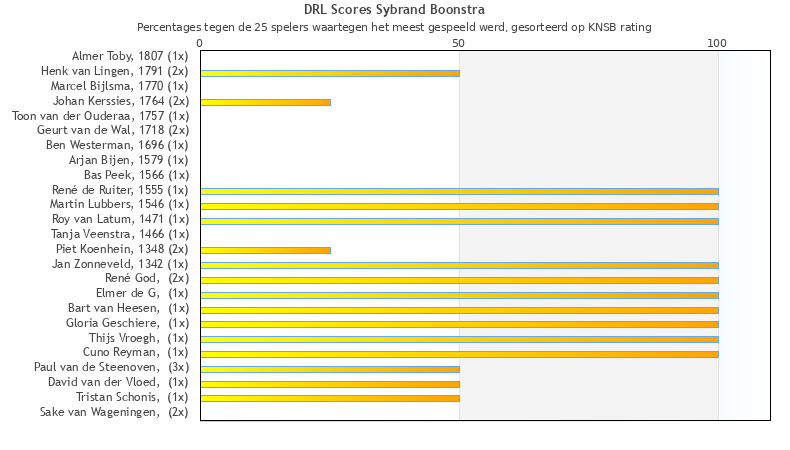The image size is (790, 450).
Task: Select the Piet Koenhein score bar
Action: coord(265,250)
